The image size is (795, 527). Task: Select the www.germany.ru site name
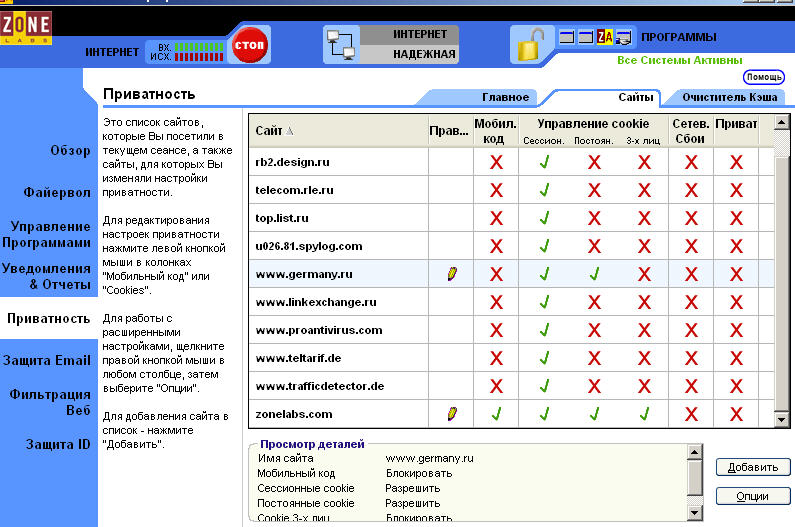(304, 274)
